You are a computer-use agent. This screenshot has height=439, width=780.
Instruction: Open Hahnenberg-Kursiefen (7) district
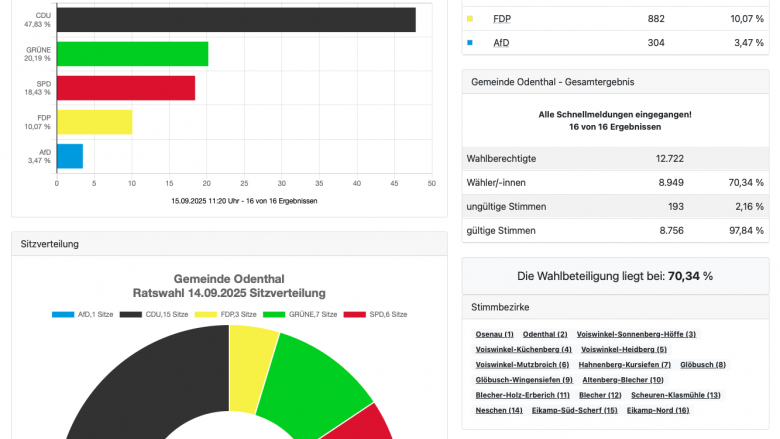tap(624, 365)
